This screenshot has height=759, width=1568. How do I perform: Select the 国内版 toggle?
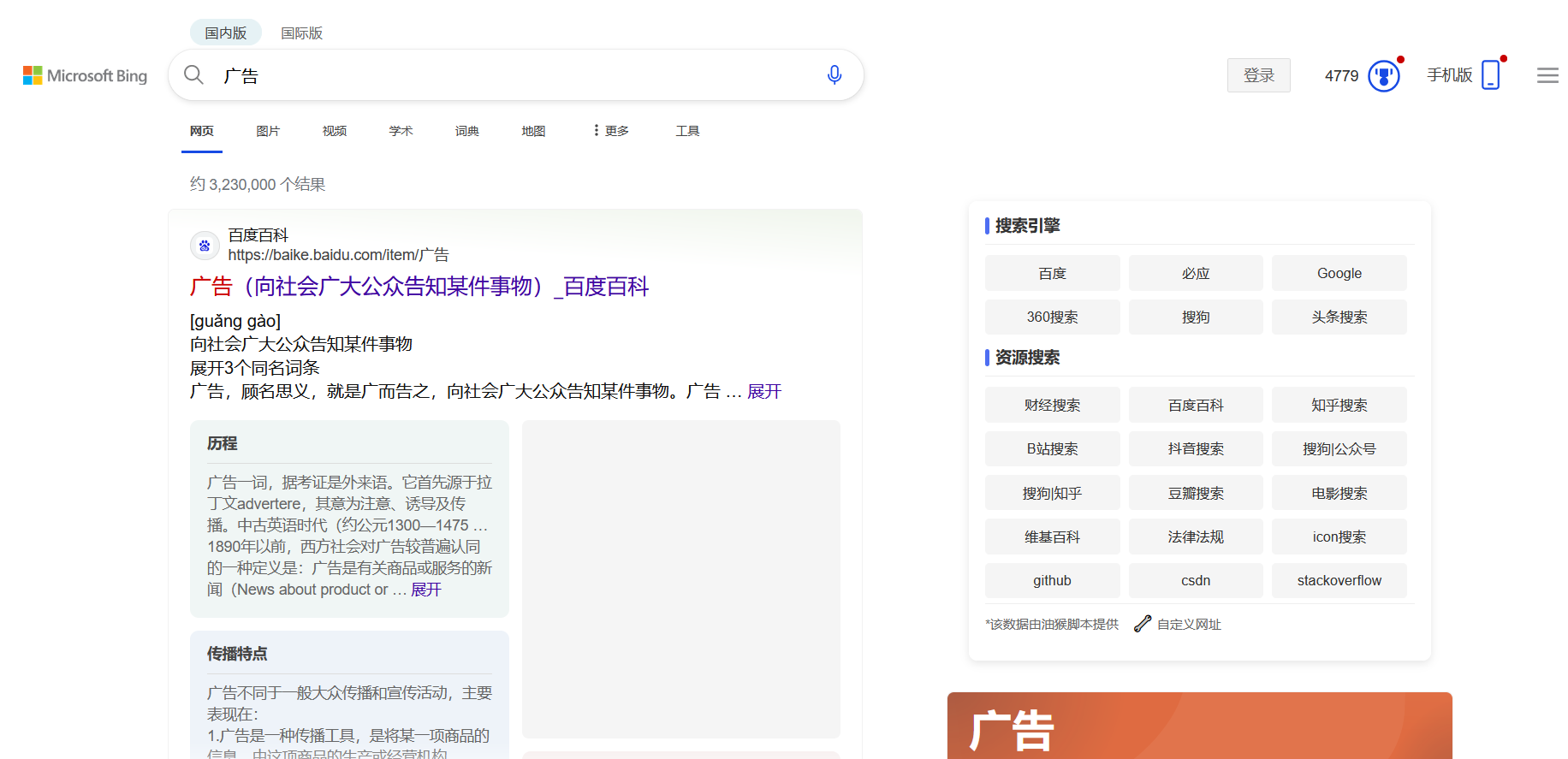226,33
